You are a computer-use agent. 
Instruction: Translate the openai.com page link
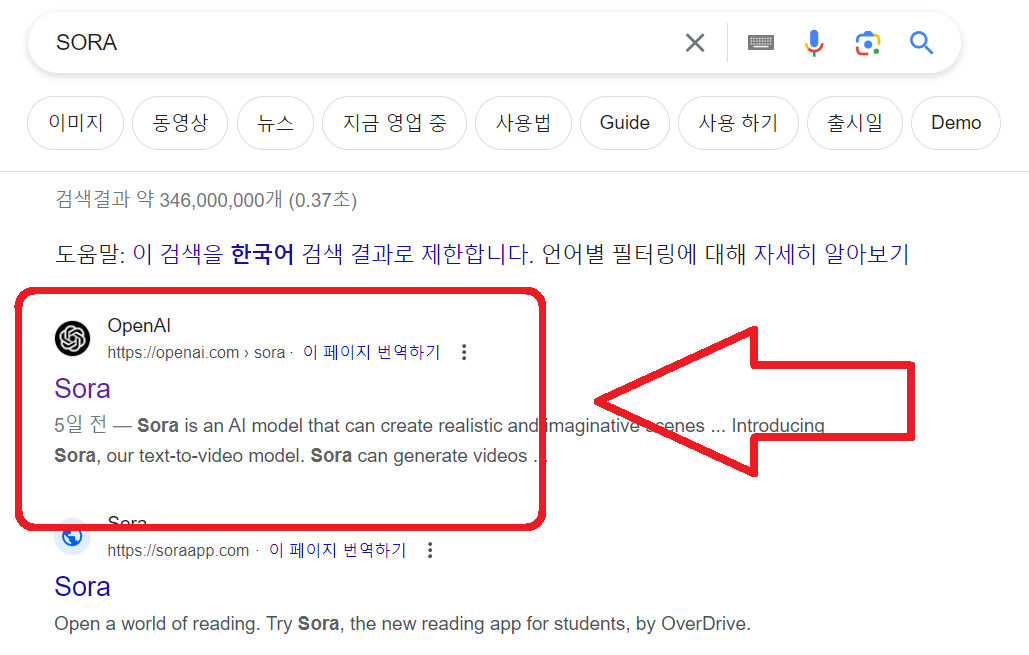pyautogui.click(x=371, y=352)
